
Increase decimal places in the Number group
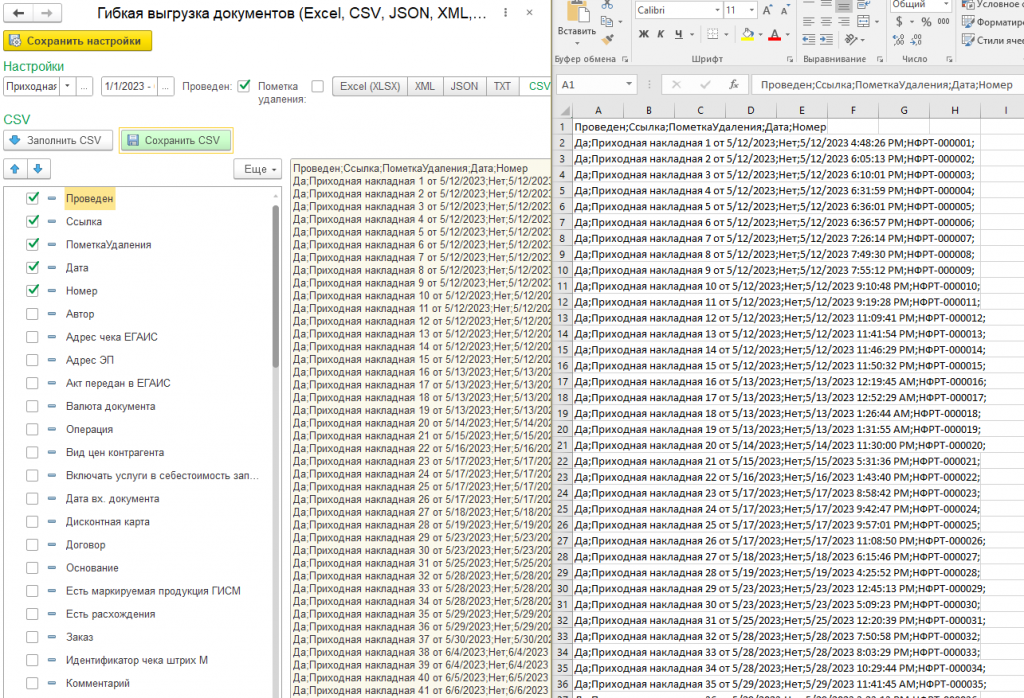coord(899,40)
